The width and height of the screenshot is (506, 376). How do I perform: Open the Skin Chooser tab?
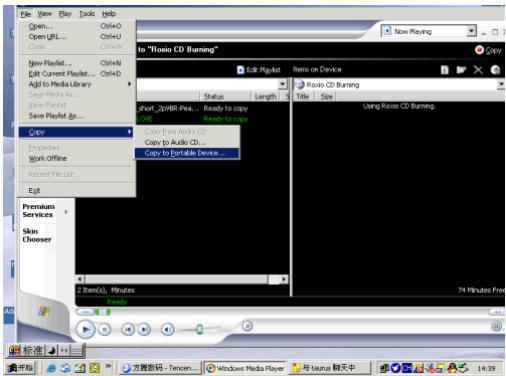[37, 235]
